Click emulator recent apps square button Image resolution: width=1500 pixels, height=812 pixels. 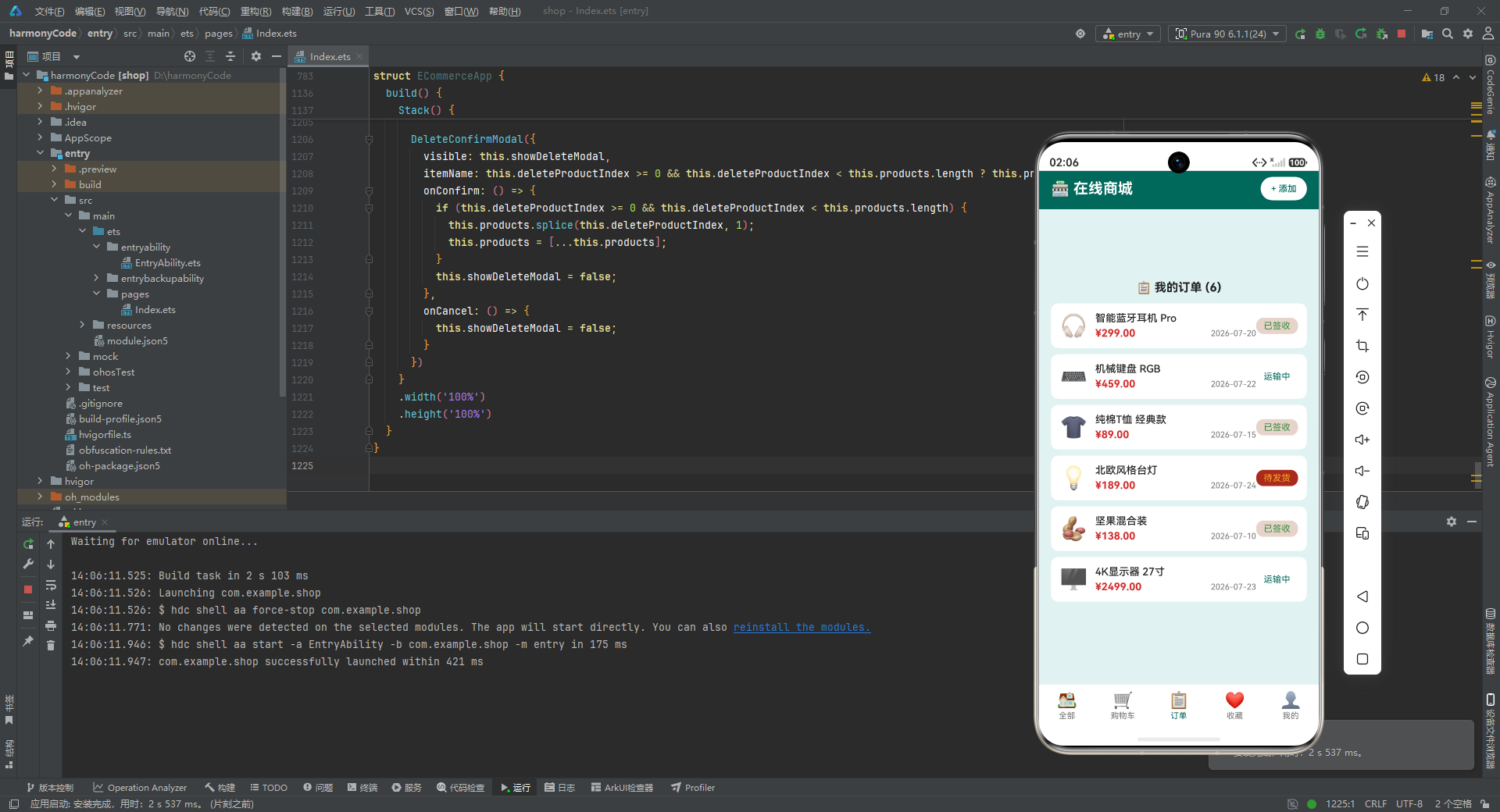click(x=1362, y=659)
